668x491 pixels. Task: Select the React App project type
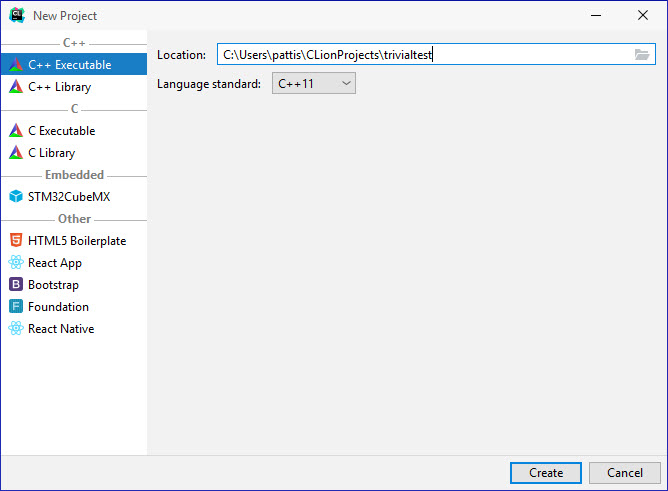tap(54, 263)
